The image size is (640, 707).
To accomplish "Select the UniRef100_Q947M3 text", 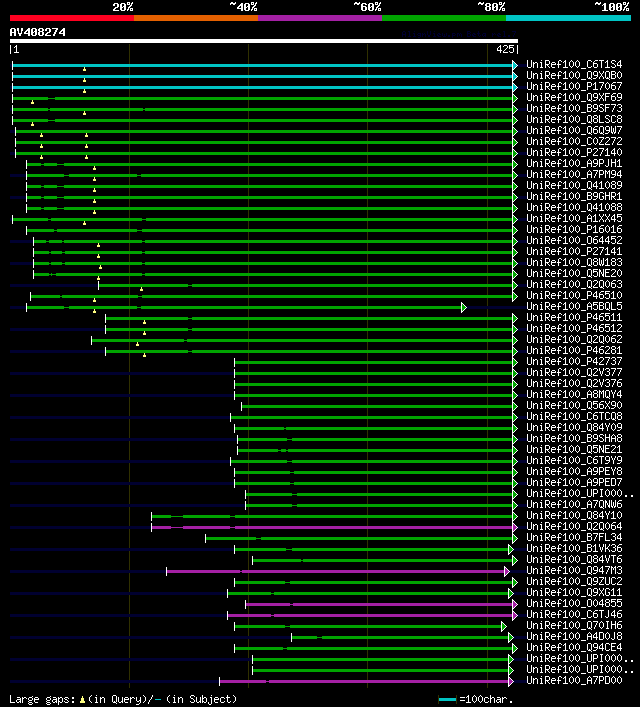I will 574,570.
